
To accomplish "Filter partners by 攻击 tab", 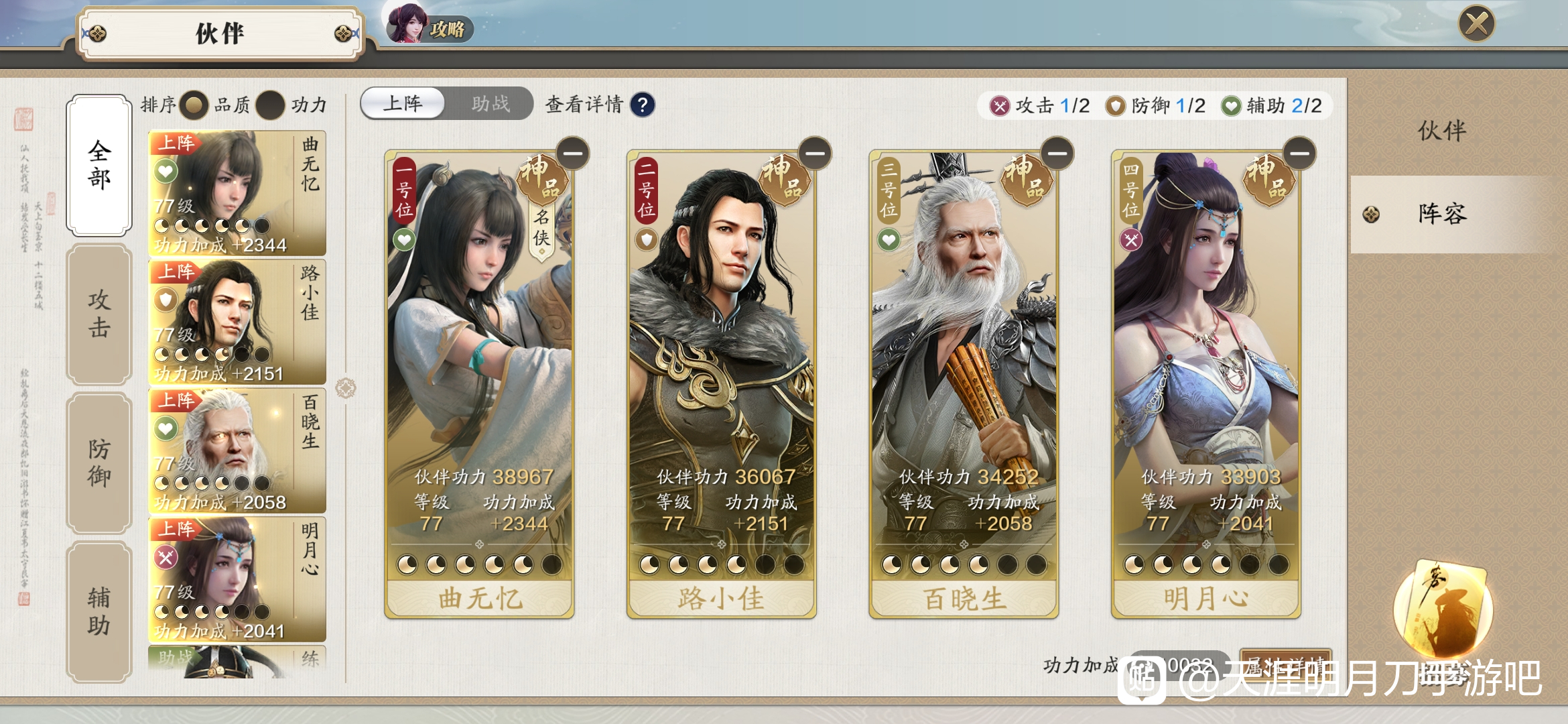I will [x=99, y=314].
